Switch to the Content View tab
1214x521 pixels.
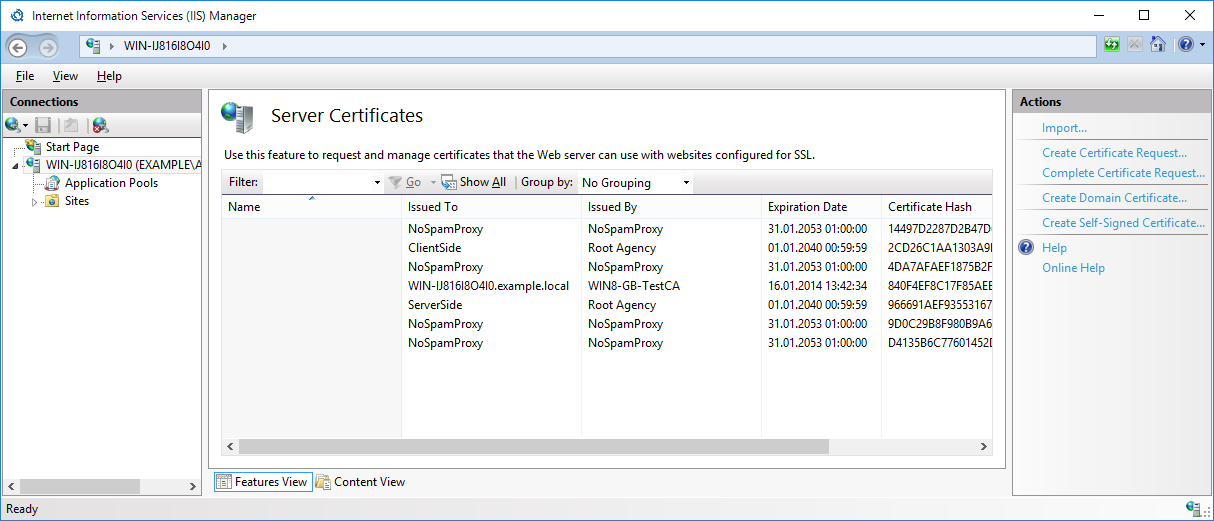[x=361, y=482]
